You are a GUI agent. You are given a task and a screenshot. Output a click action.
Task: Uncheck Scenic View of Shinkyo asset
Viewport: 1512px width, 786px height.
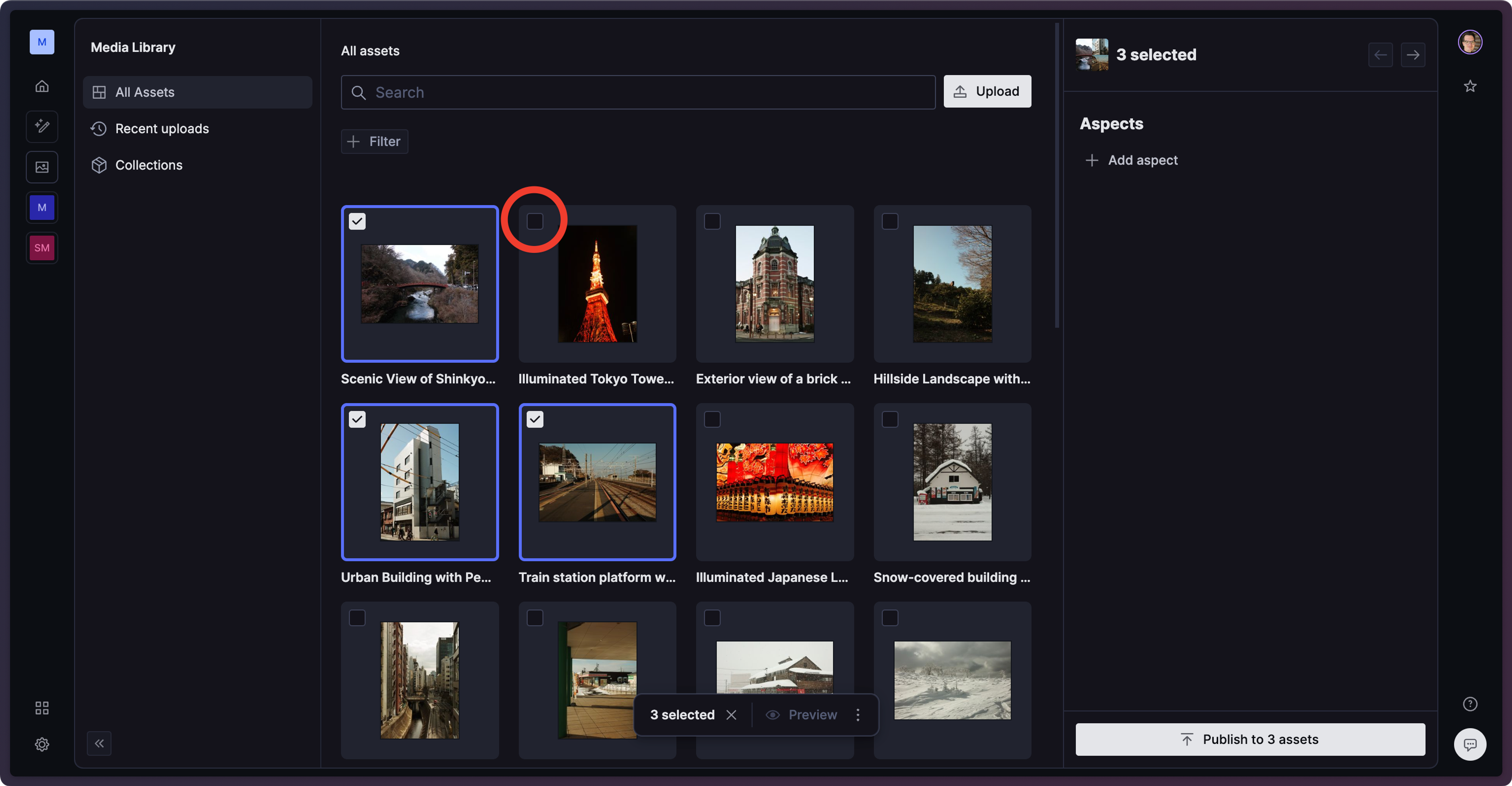click(357, 221)
